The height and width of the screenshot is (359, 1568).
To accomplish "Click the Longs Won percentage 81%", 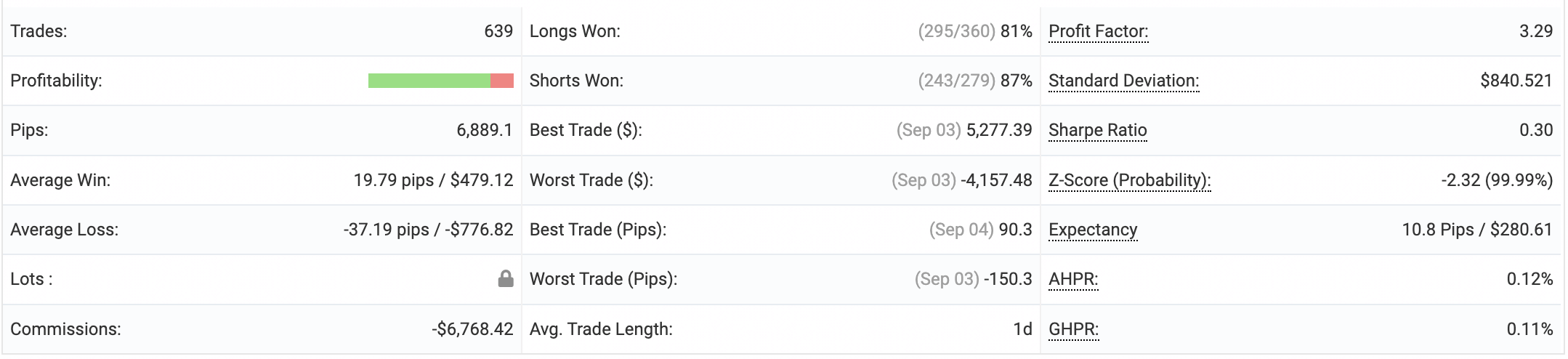I will click(1016, 31).
